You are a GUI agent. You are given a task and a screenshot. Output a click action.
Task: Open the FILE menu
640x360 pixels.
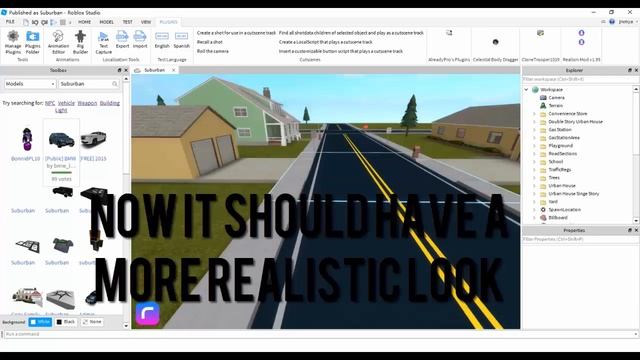[10, 22]
